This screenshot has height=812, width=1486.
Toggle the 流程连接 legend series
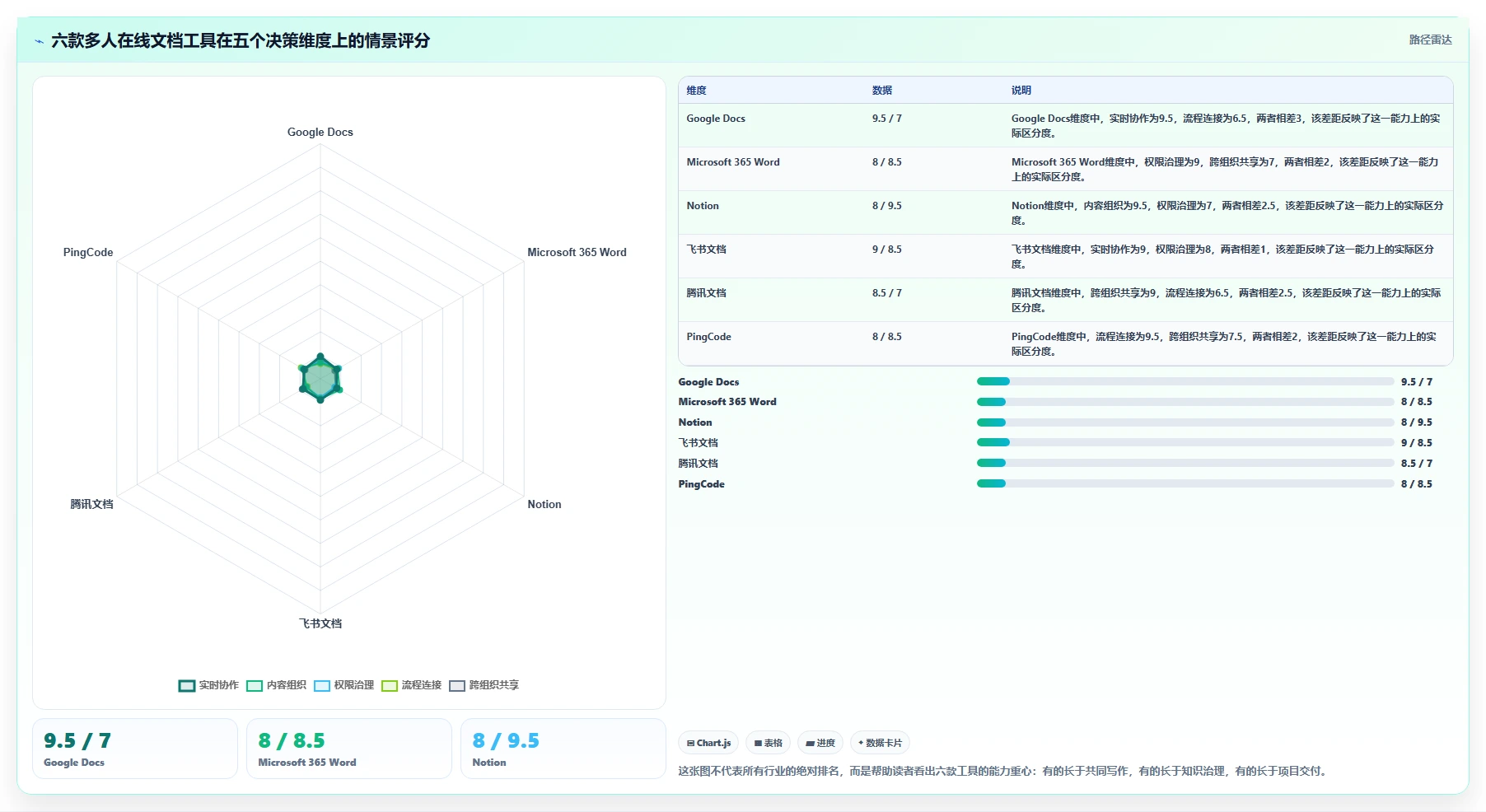(x=411, y=685)
